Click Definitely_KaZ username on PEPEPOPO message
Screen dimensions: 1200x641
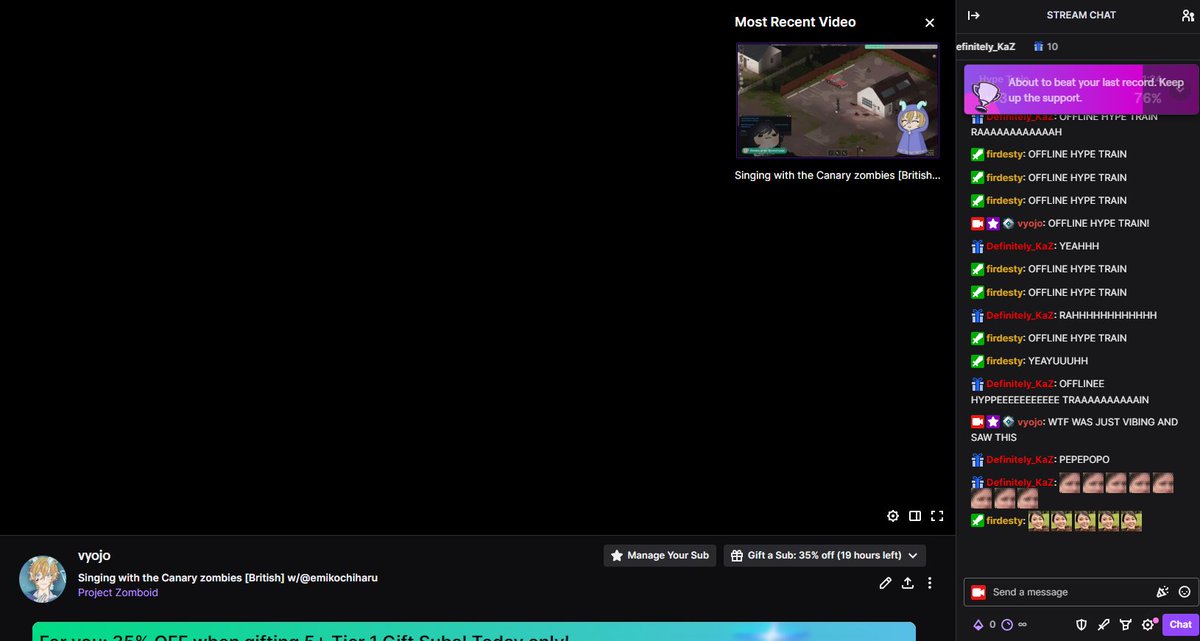coord(1020,460)
